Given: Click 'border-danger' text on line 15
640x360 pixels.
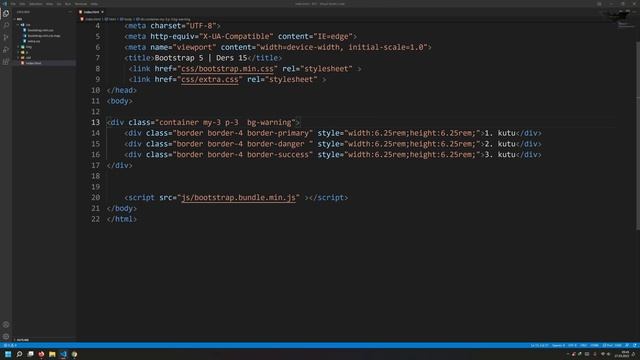Looking at the screenshot, I should 276,144.
